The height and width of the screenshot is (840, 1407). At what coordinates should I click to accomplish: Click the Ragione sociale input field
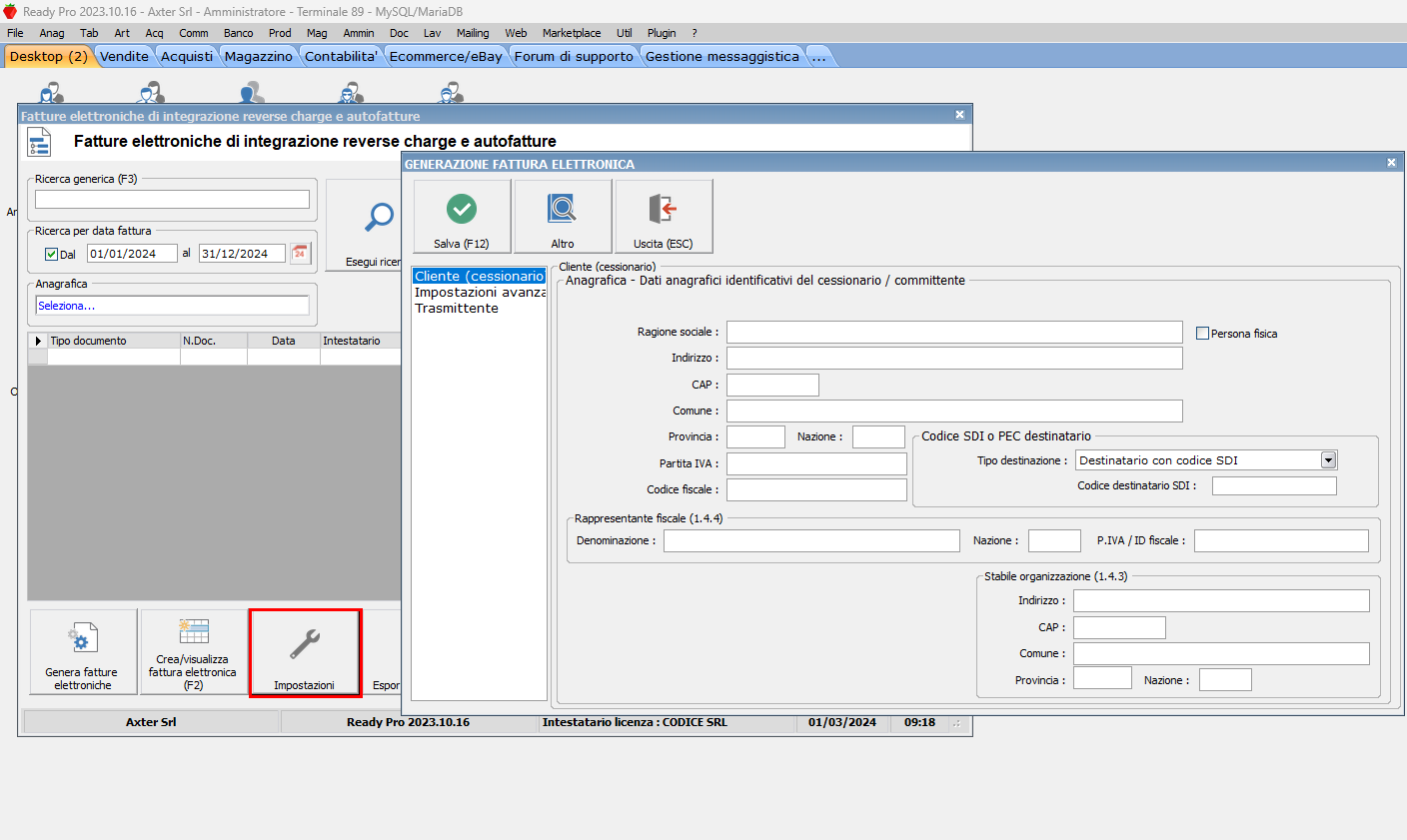[953, 333]
